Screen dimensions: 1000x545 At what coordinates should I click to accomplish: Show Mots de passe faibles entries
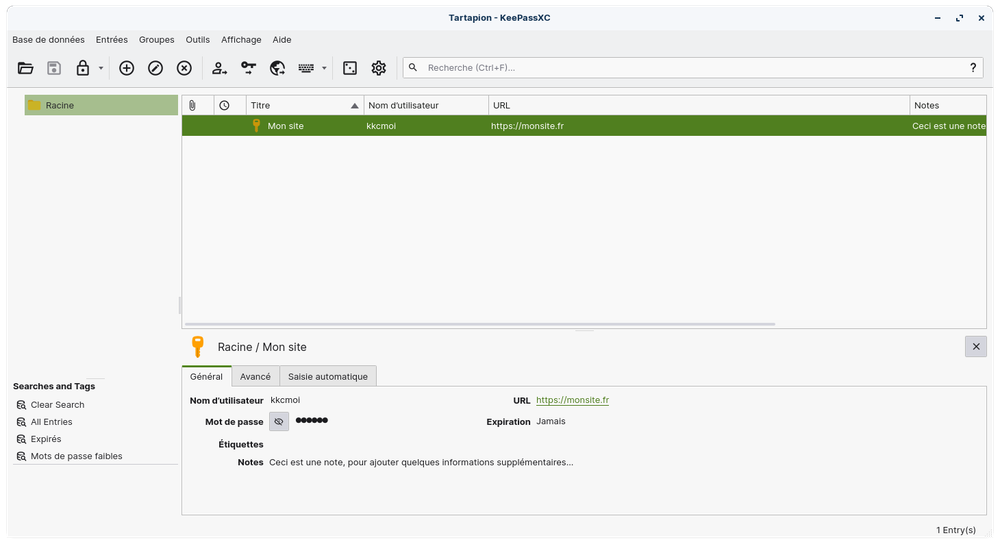click(x=76, y=456)
